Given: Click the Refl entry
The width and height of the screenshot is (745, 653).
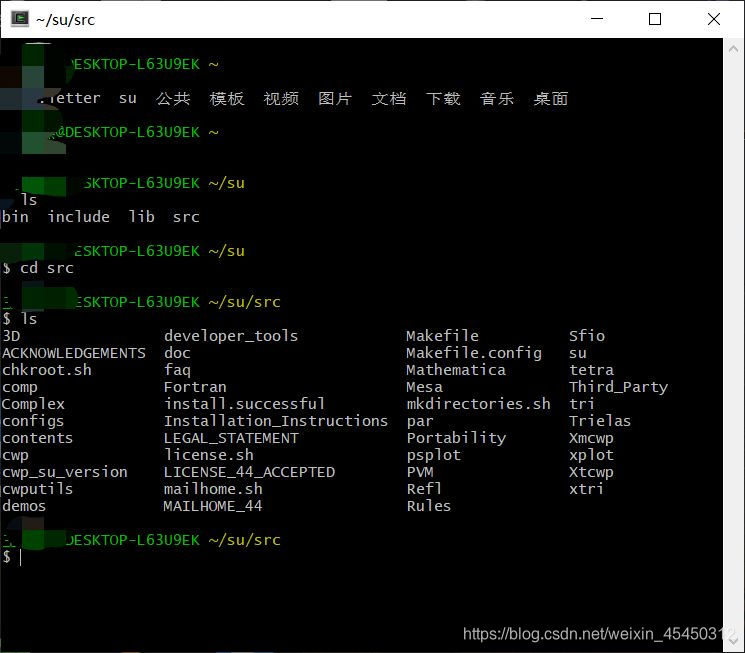Looking at the screenshot, I should [424, 489].
